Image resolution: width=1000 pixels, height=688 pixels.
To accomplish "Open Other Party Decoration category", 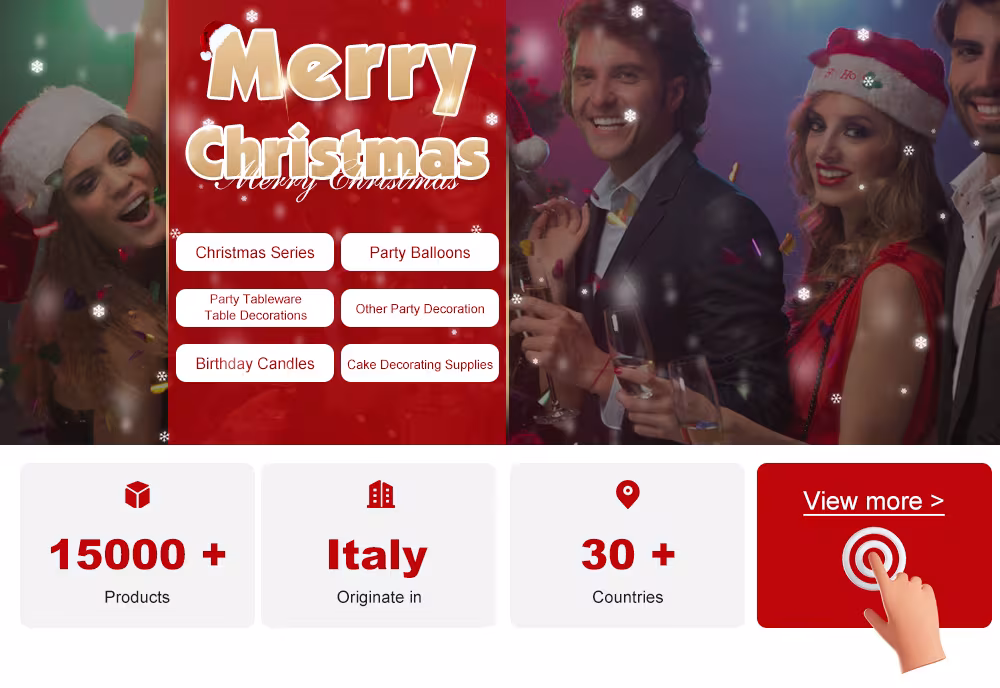I will pos(420,308).
